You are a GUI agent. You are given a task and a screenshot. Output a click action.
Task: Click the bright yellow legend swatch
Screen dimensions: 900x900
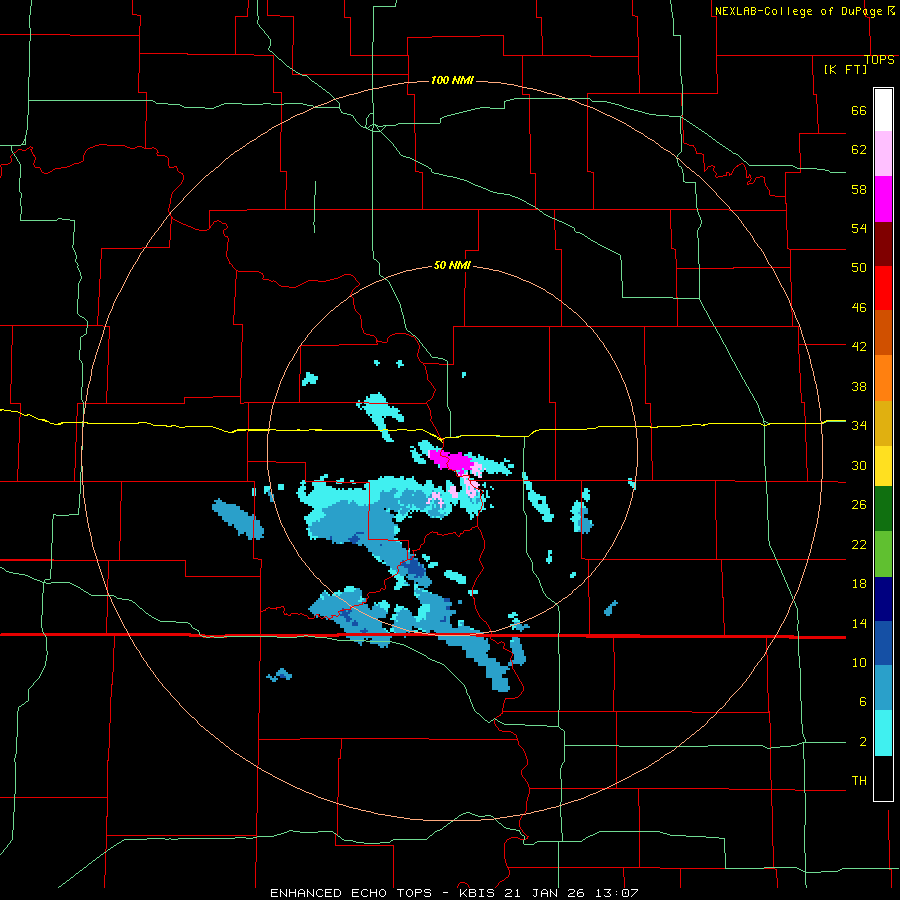tap(883, 465)
